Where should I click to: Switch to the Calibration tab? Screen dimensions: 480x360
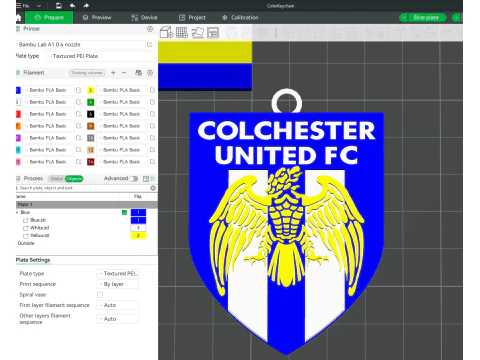click(240, 18)
